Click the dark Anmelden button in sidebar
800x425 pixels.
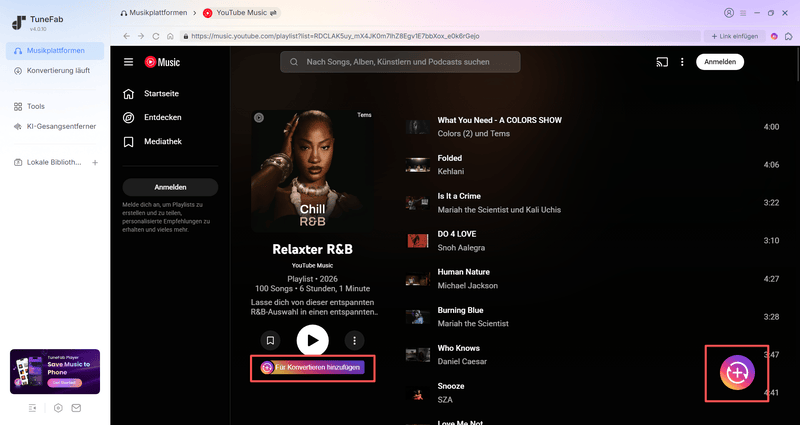coord(170,187)
